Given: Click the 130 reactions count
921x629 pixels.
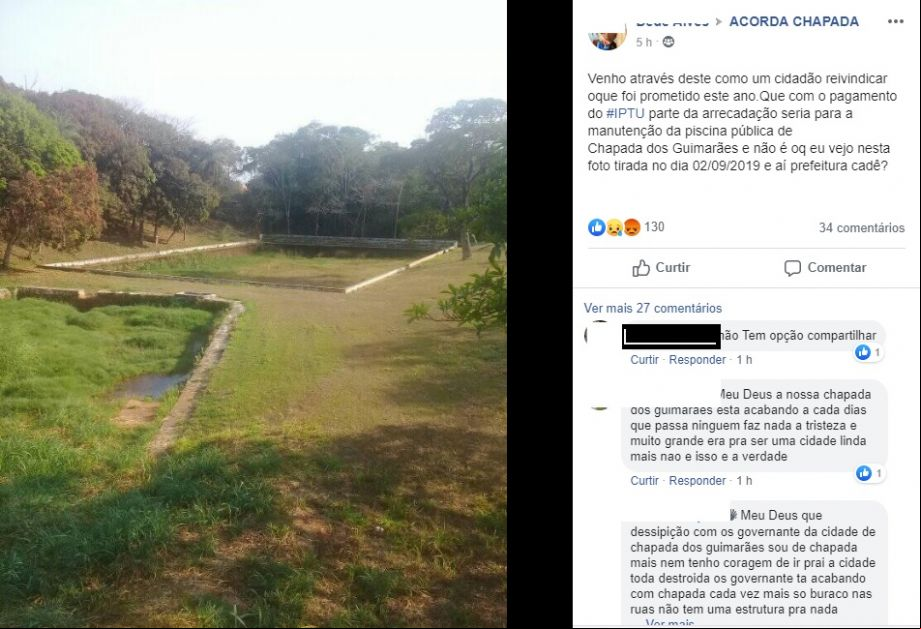Looking at the screenshot, I should [x=654, y=227].
